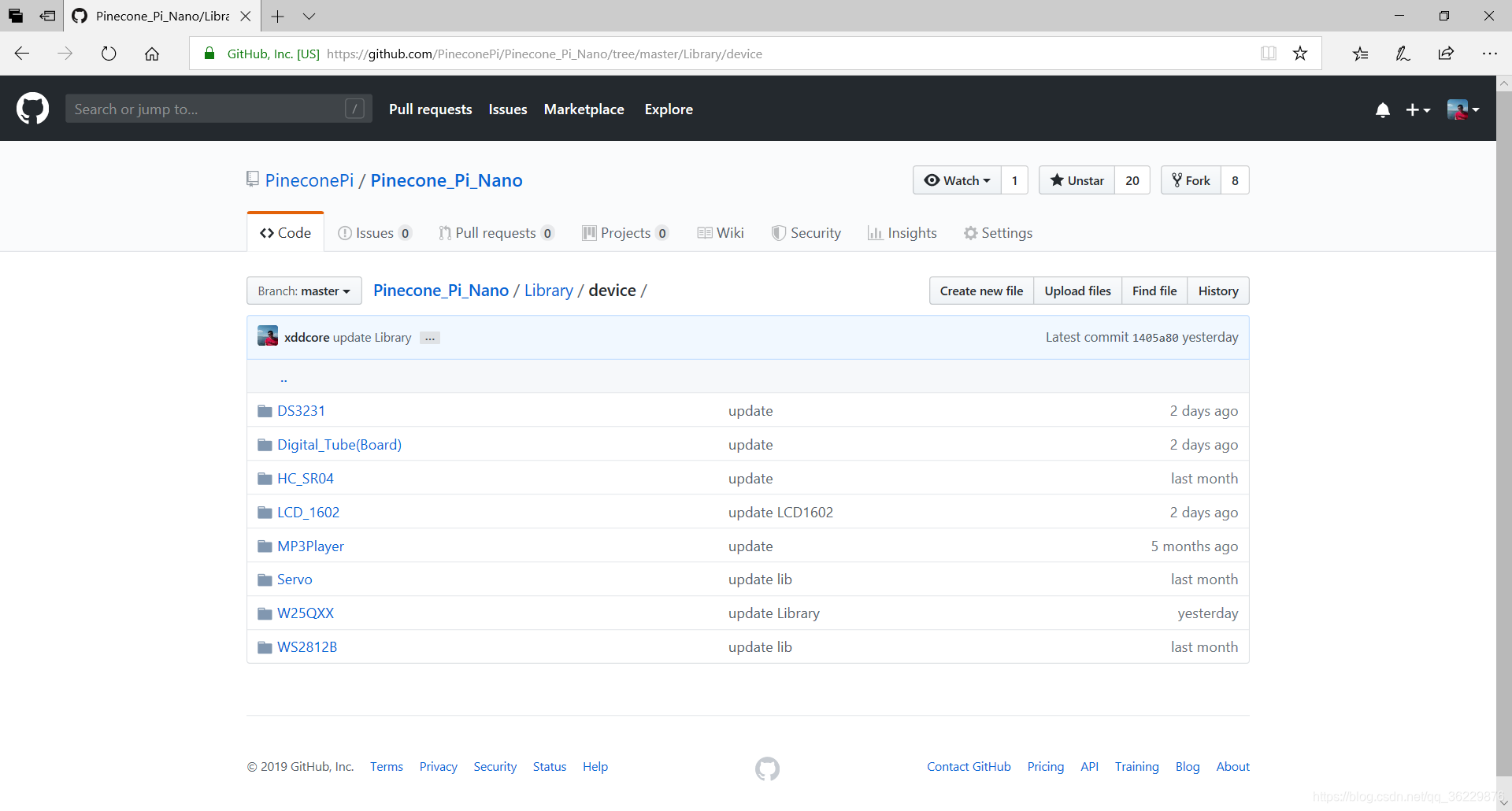1512x811 pixels.
Task: Open commit 1405a80 link
Action: (x=1155, y=338)
